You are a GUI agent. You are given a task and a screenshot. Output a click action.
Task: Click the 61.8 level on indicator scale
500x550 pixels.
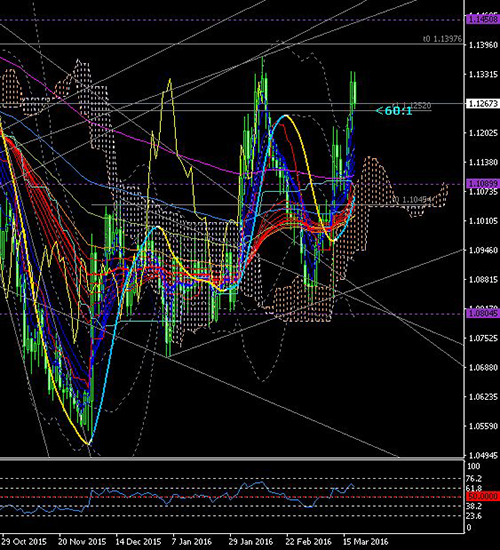pos(475,488)
